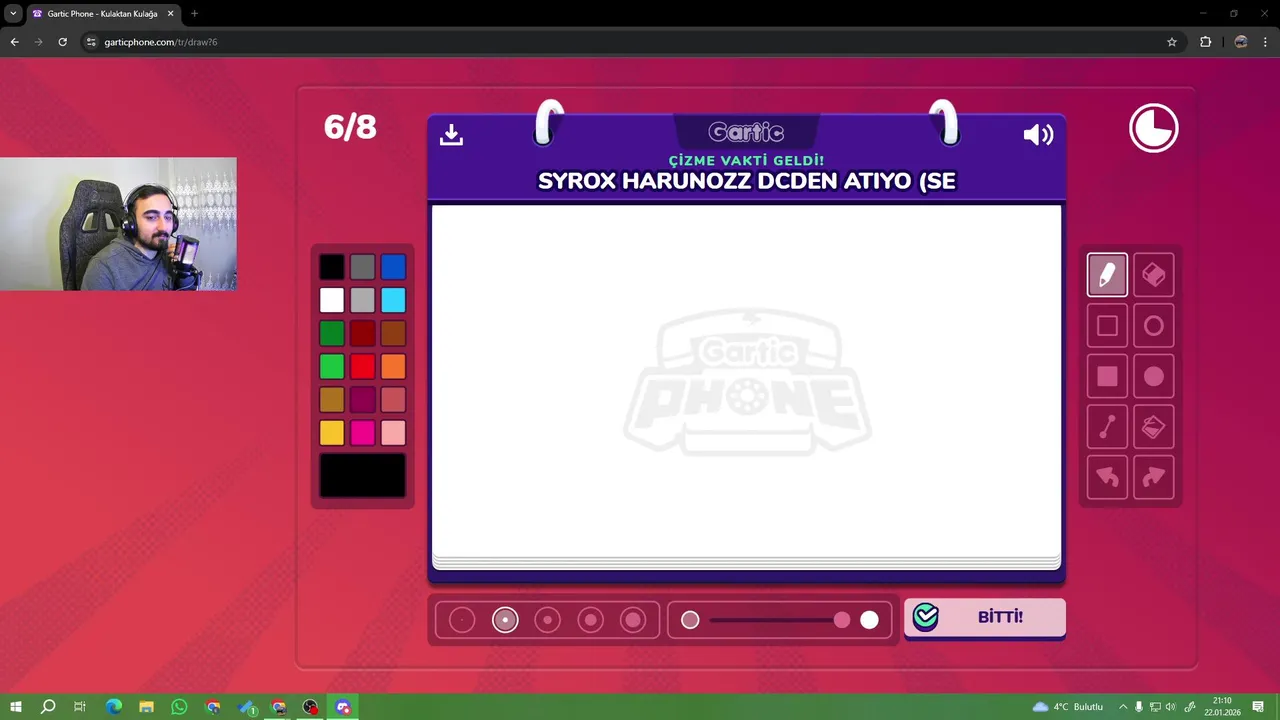Pick the light pink color swatch
Image resolution: width=1280 pixels, height=720 pixels.
(393, 433)
